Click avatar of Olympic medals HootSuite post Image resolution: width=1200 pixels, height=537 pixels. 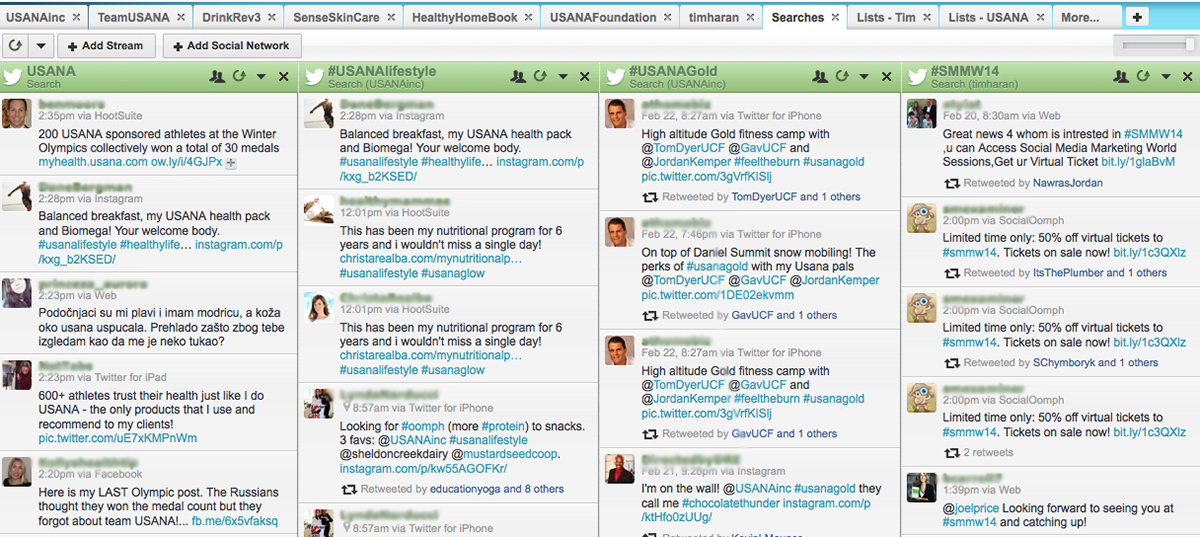pyautogui.click(x=17, y=113)
